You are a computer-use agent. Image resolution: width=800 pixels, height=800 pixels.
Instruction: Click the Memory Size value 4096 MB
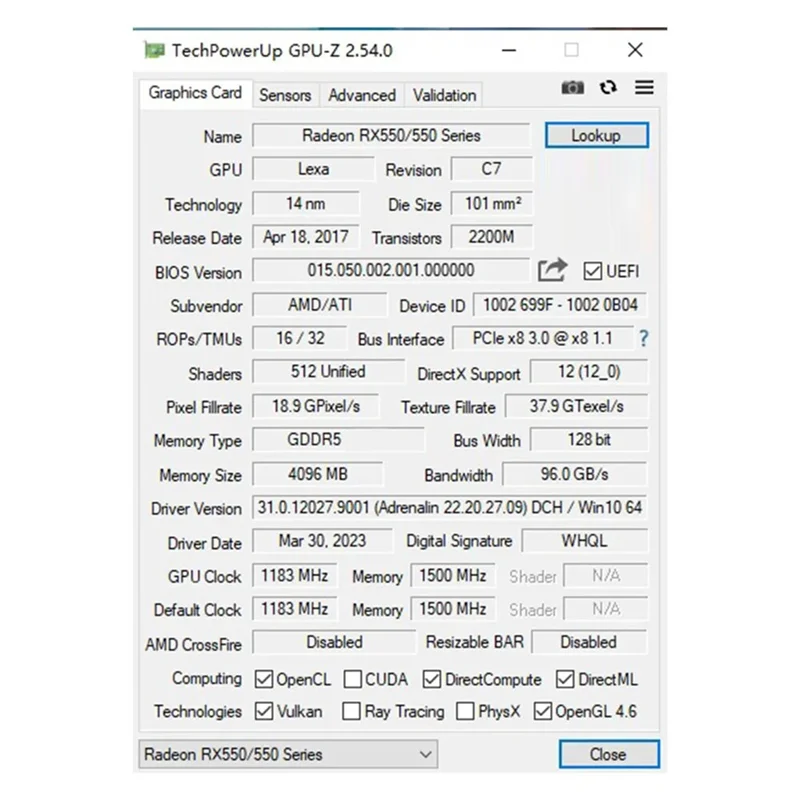(x=318, y=474)
